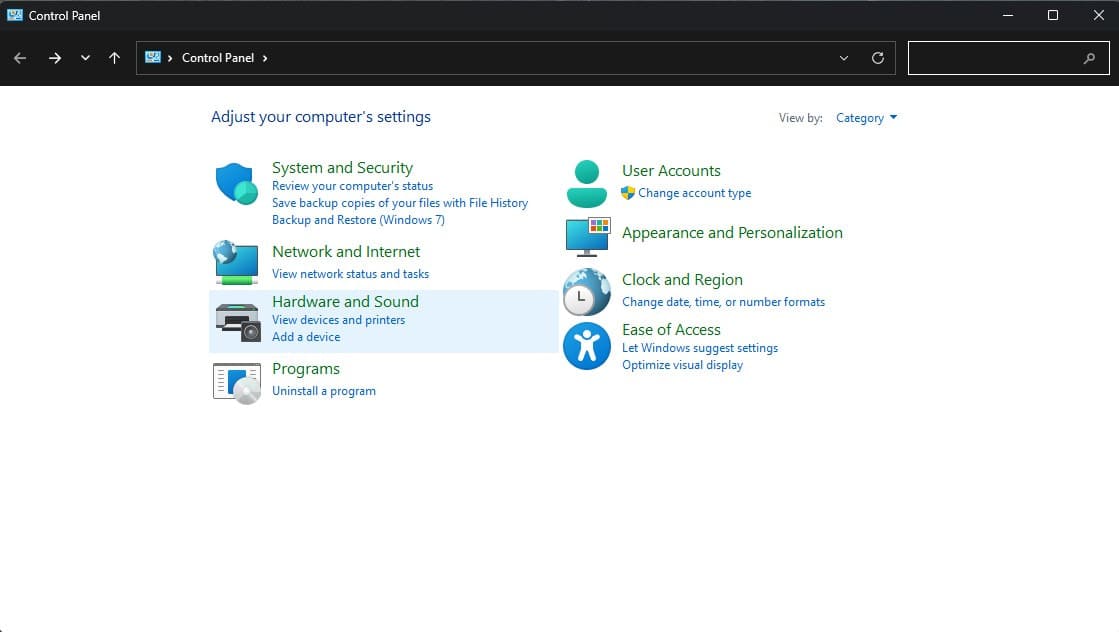
Task: Focus the Control Panel search box
Action: [x=1008, y=58]
